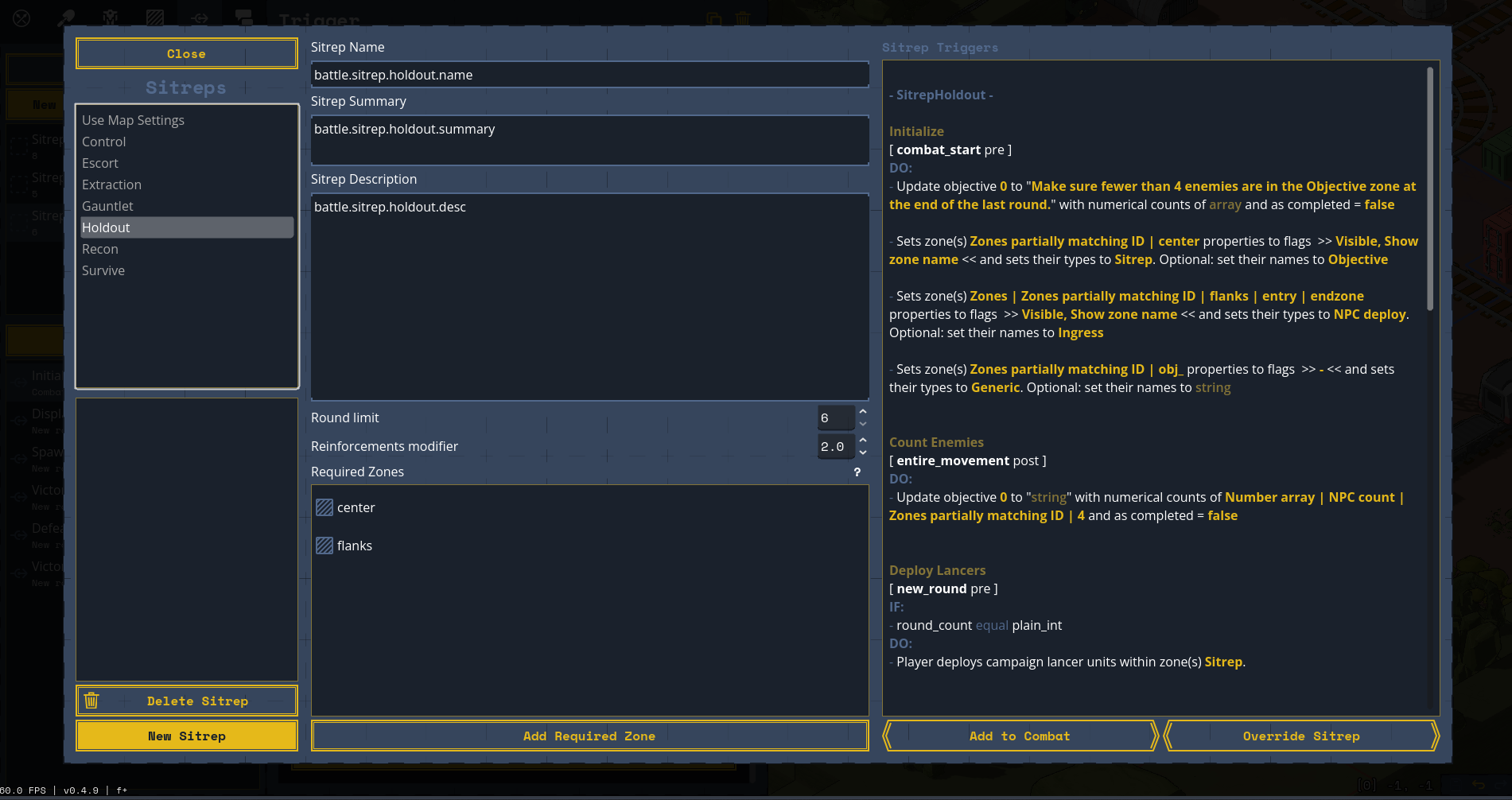Select the terrain pickaxe tool icon

[x=66, y=17]
